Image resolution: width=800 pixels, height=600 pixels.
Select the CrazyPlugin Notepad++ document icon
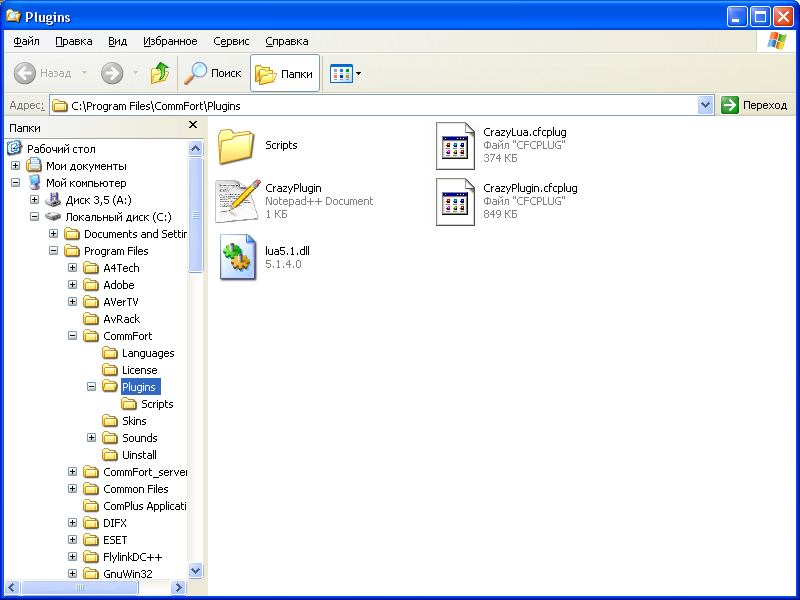point(238,201)
